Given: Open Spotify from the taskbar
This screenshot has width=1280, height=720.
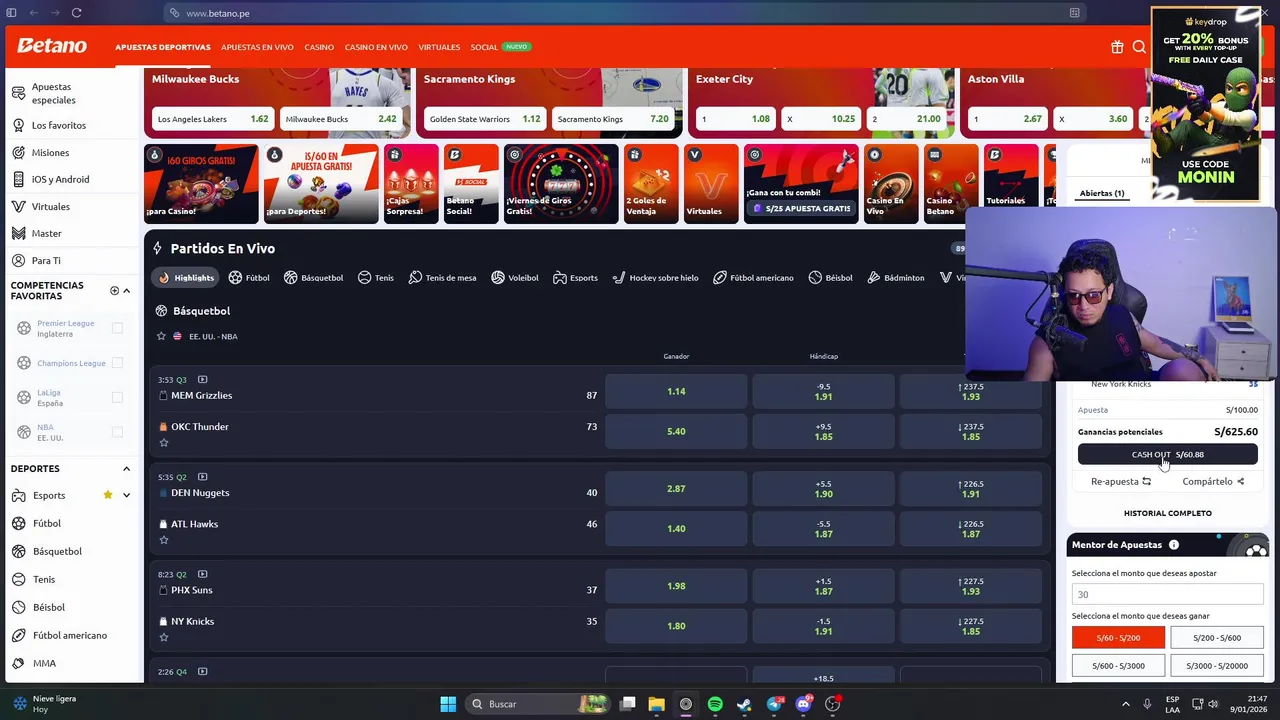Looking at the screenshot, I should point(715,704).
